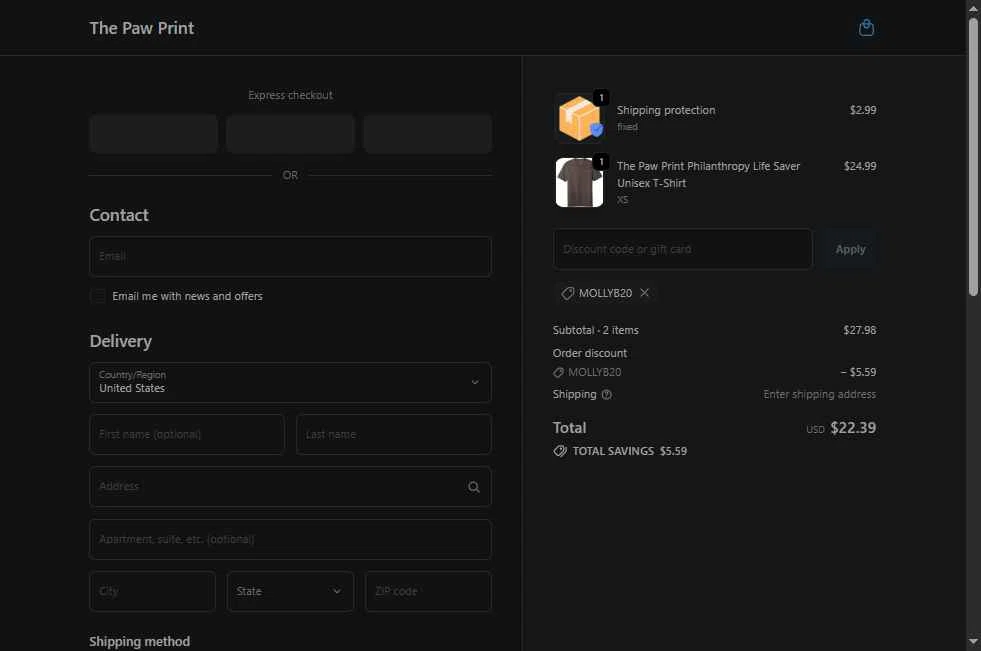Click the Order discount MOLLYB20 tag icon
This screenshot has width=981, height=651.
pos(558,372)
